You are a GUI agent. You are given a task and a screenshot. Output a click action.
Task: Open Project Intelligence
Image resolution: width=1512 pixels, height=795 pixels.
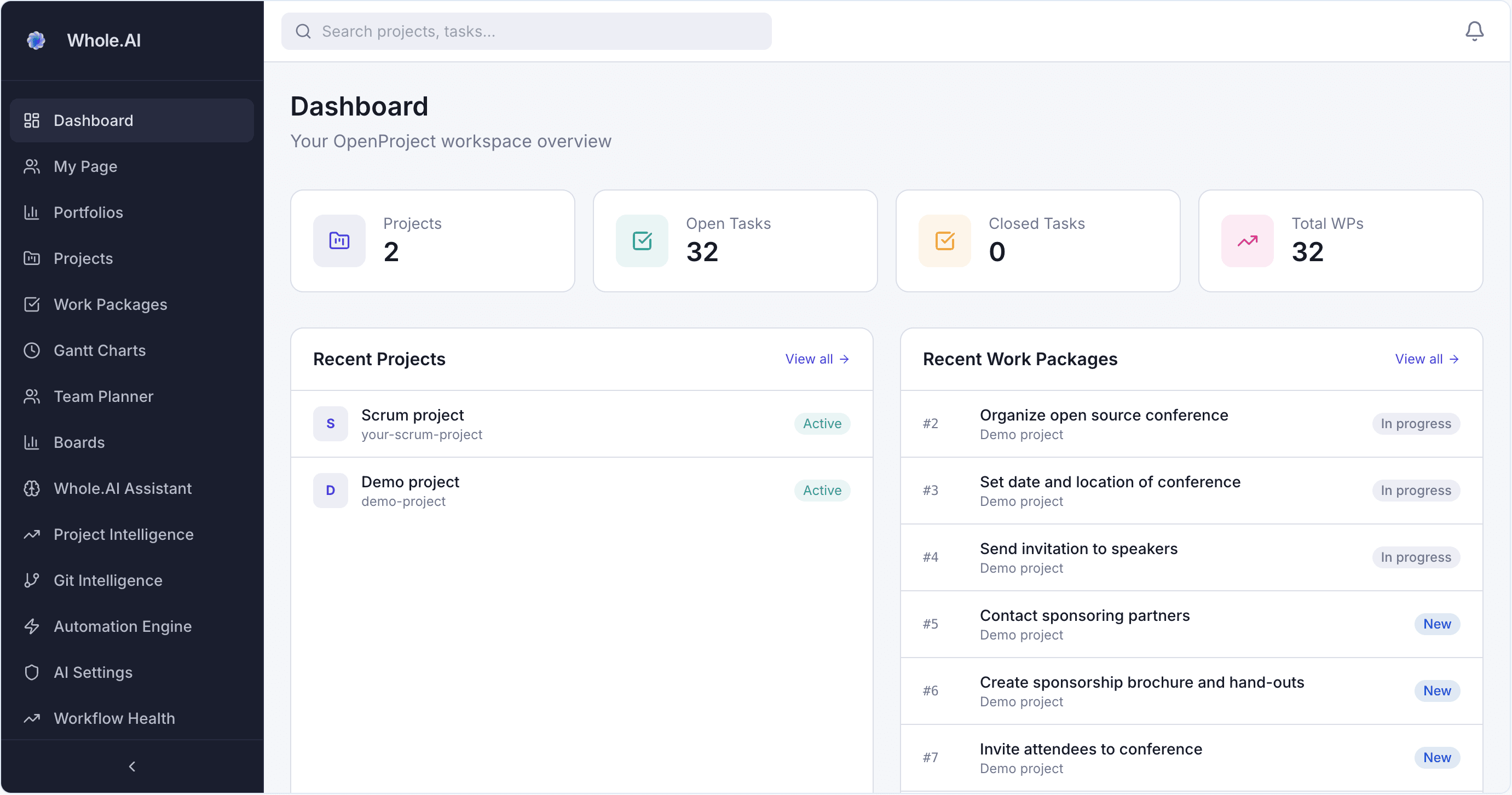pos(123,534)
